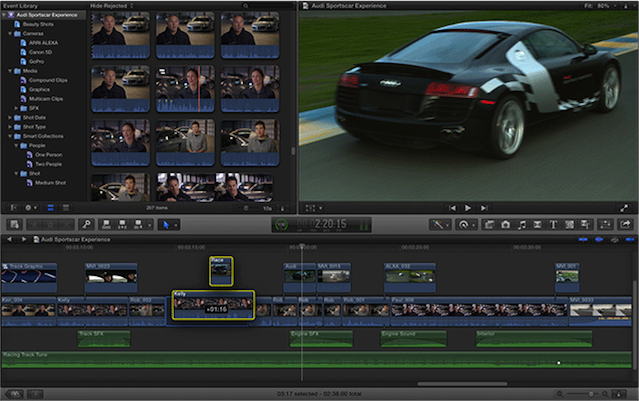The image size is (639, 401).
Task: Select the Beauty Shots collection
Action: coord(38,24)
